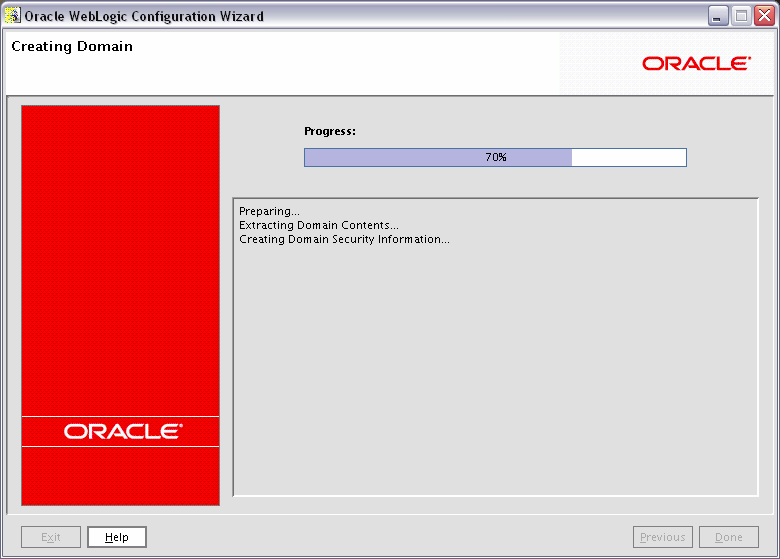This screenshot has height=559, width=780.
Task: Click the disabled Exit button
Action: [51, 537]
